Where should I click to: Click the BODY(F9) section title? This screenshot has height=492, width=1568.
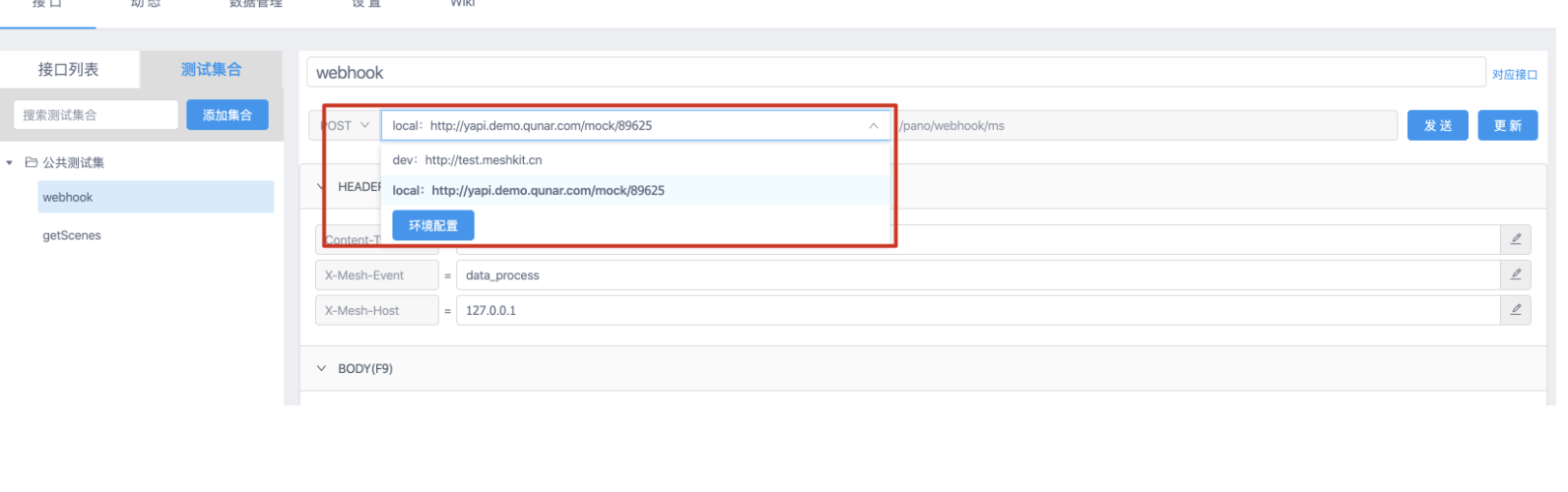tap(365, 369)
